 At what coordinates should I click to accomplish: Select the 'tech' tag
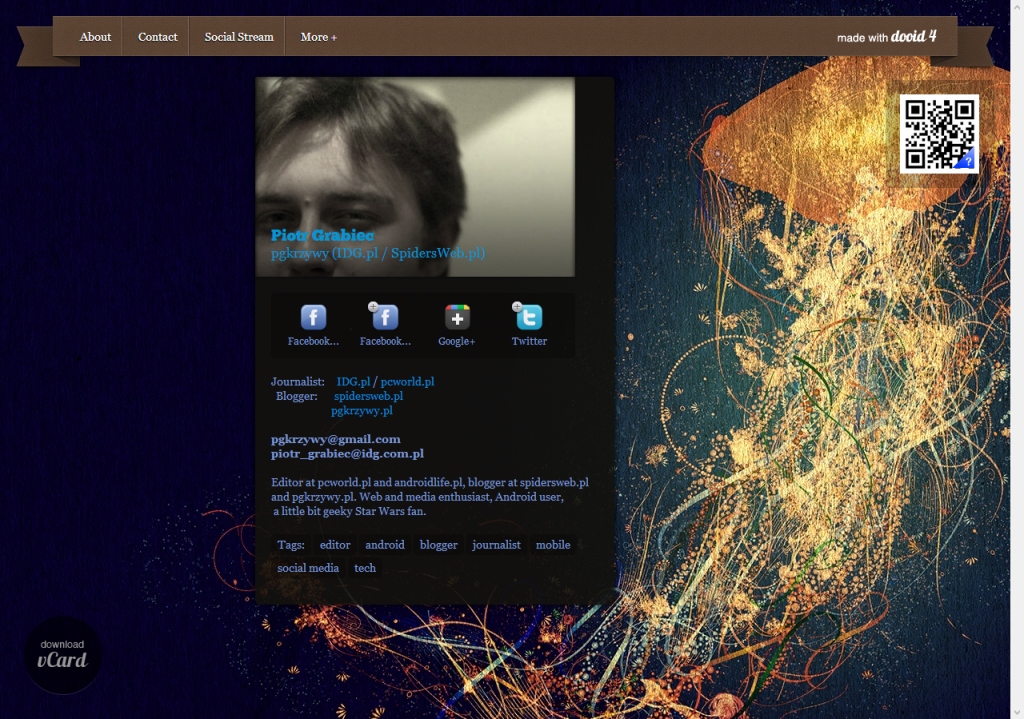pos(365,568)
